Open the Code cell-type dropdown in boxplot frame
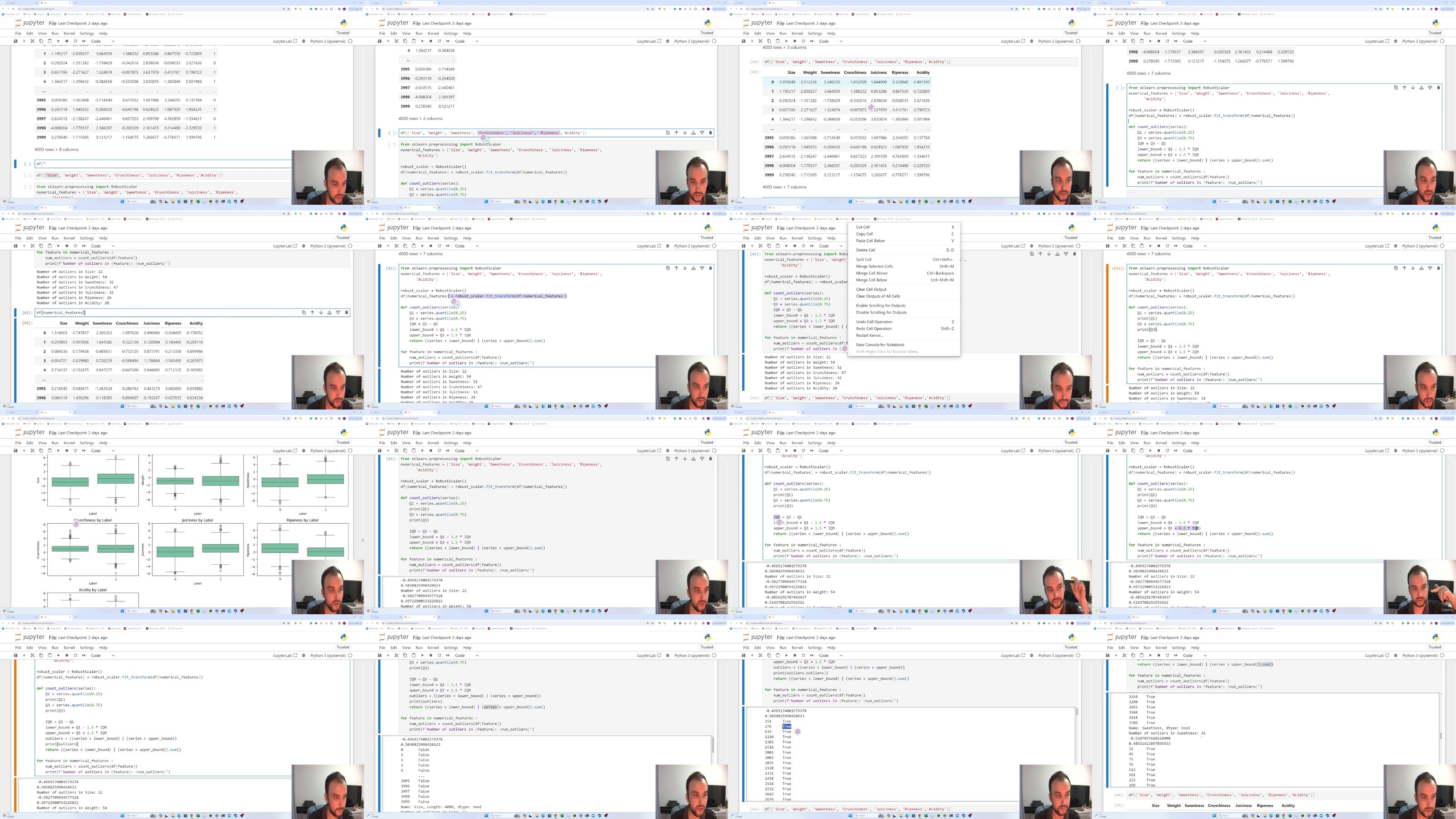Image resolution: width=1456 pixels, height=819 pixels. click(x=103, y=450)
